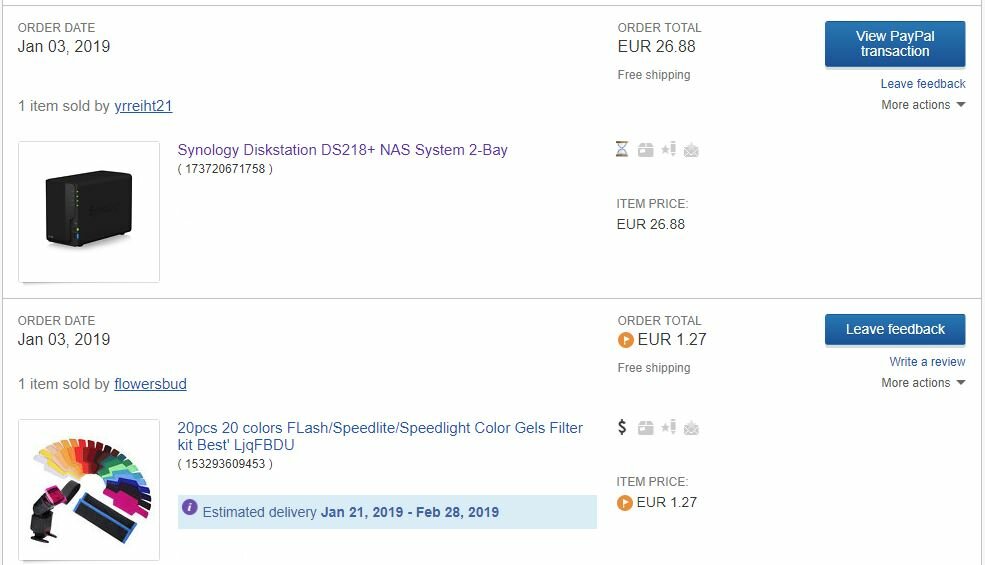Click the dollar paid icon for the Color Gels order
The height and width of the screenshot is (565, 985).
click(622, 427)
